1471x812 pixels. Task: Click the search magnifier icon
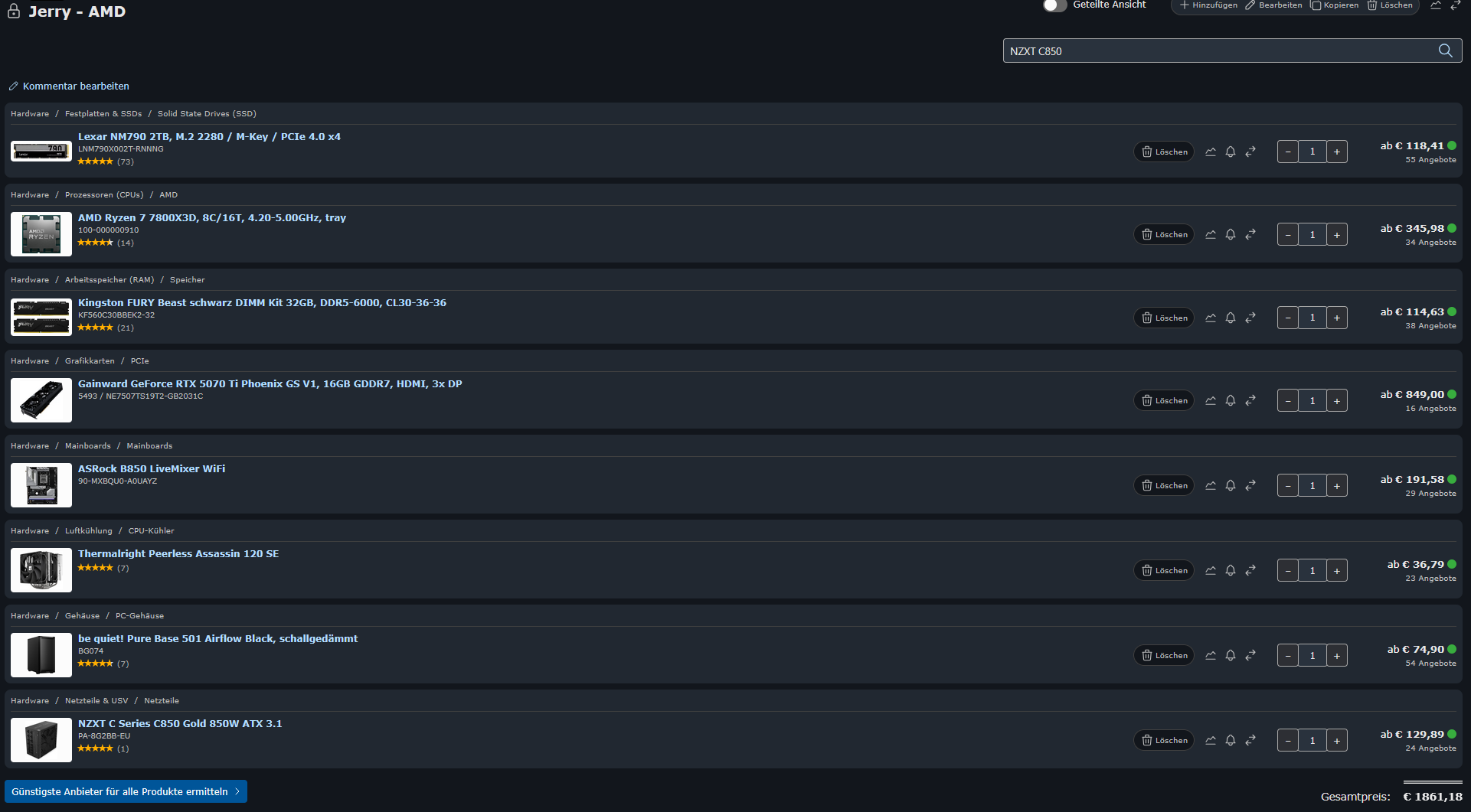[1446, 51]
